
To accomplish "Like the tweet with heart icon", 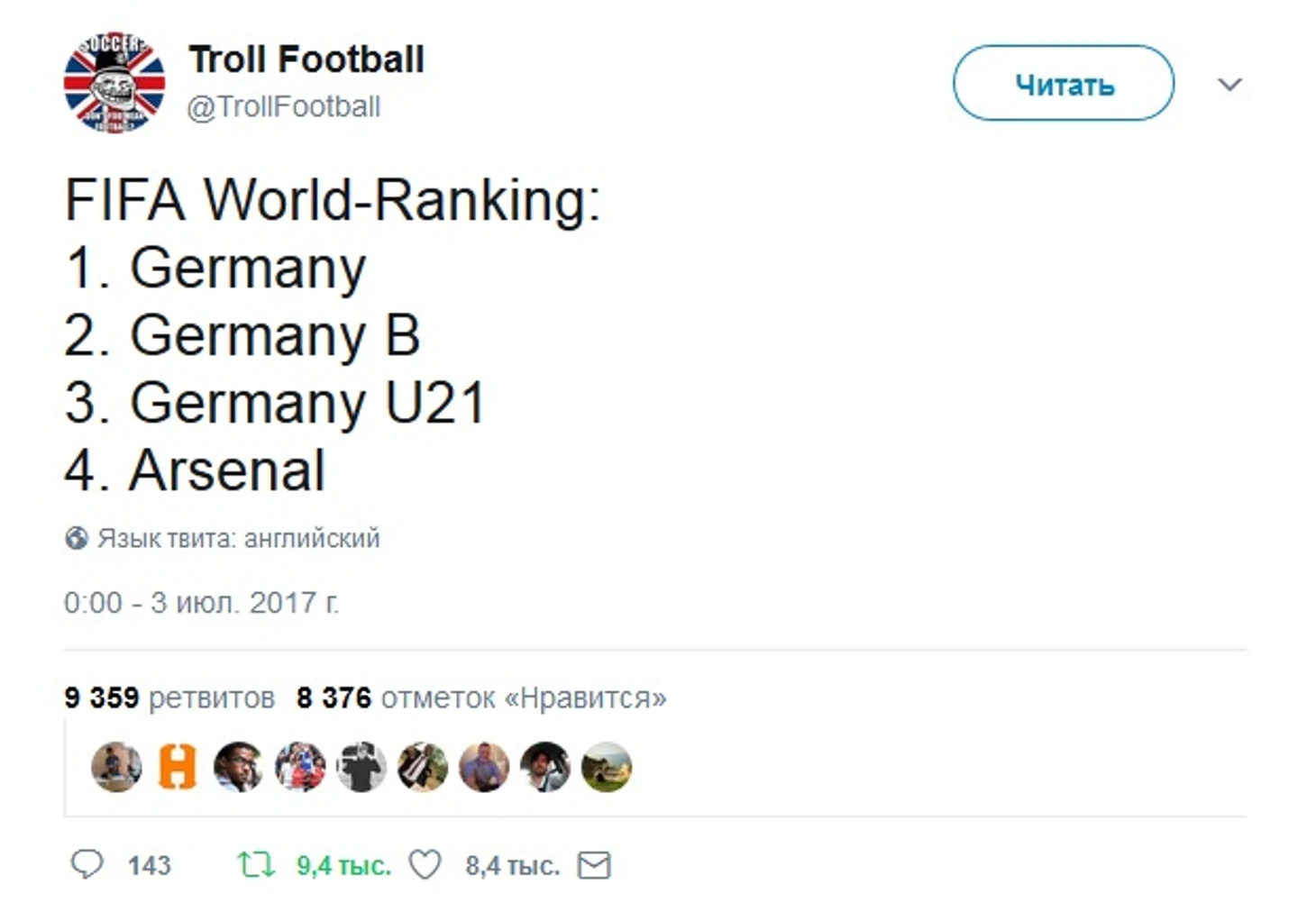I will pos(425,865).
